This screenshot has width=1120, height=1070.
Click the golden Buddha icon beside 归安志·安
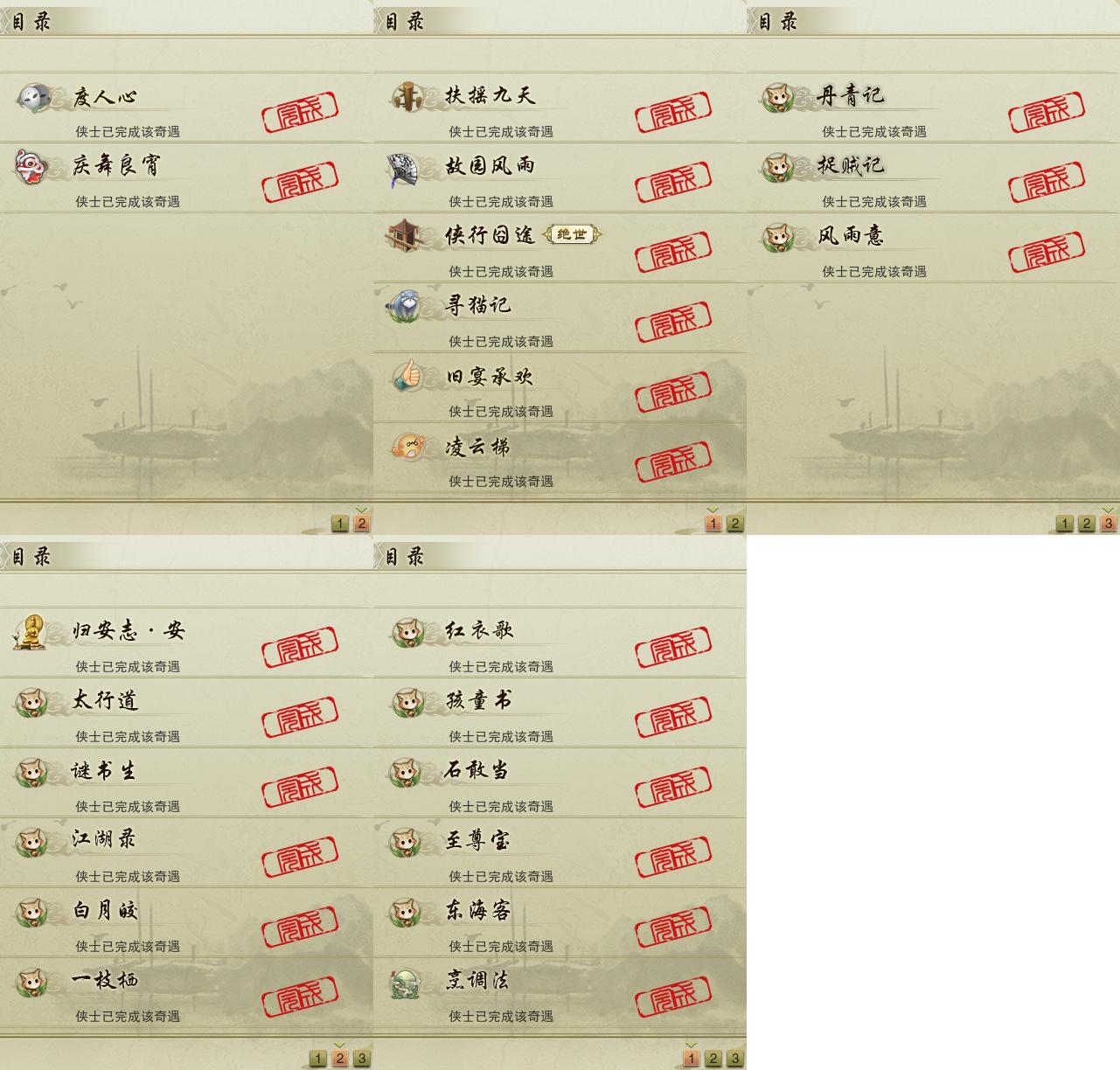pyautogui.click(x=29, y=631)
